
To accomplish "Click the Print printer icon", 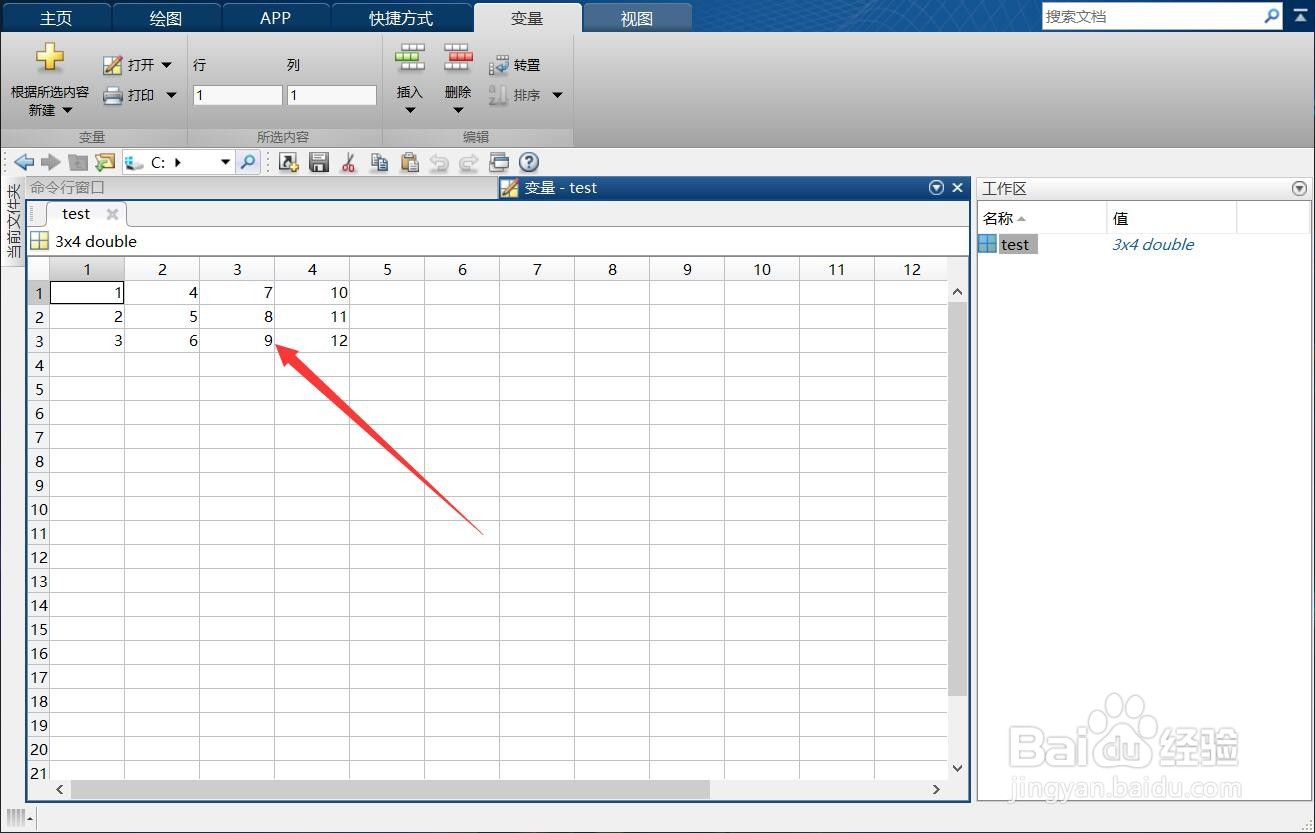I will click(x=113, y=95).
